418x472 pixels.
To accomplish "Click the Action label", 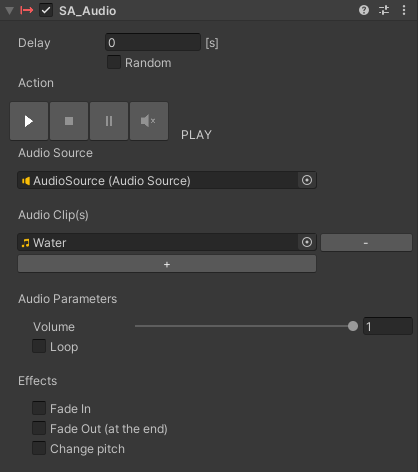I will [36, 83].
